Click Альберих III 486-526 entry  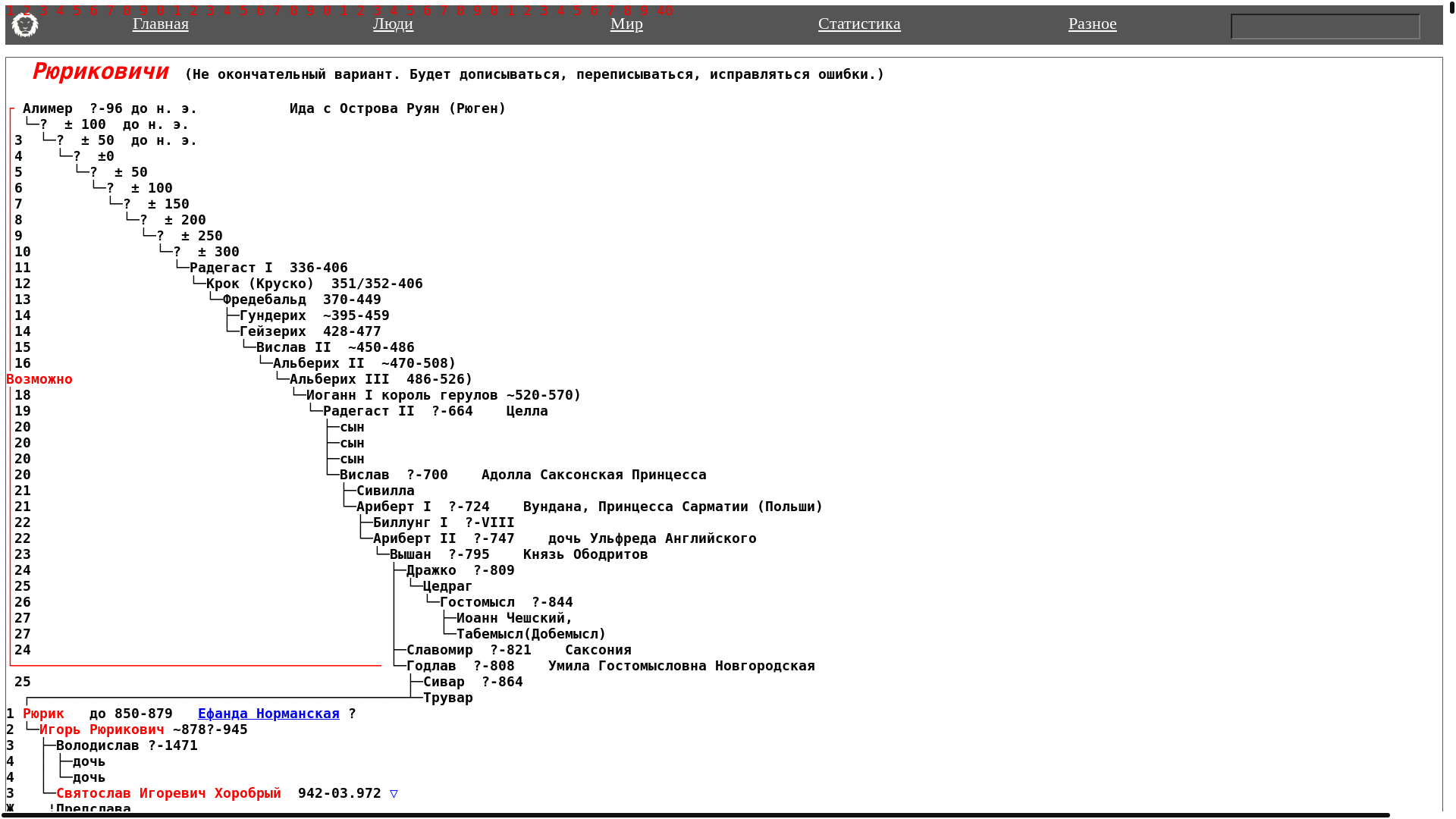[381, 379]
